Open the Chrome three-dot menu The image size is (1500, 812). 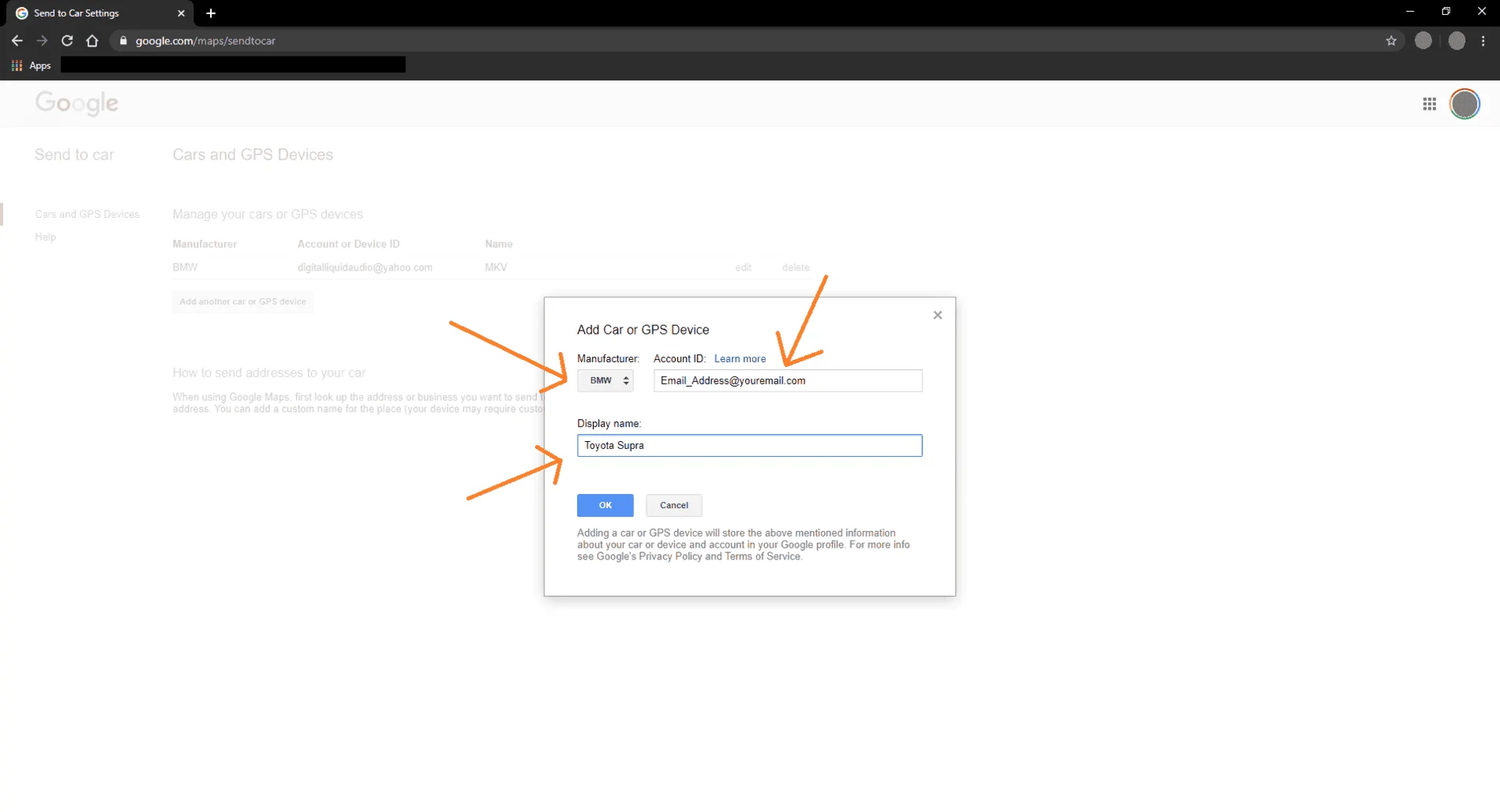click(x=1483, y=40)
